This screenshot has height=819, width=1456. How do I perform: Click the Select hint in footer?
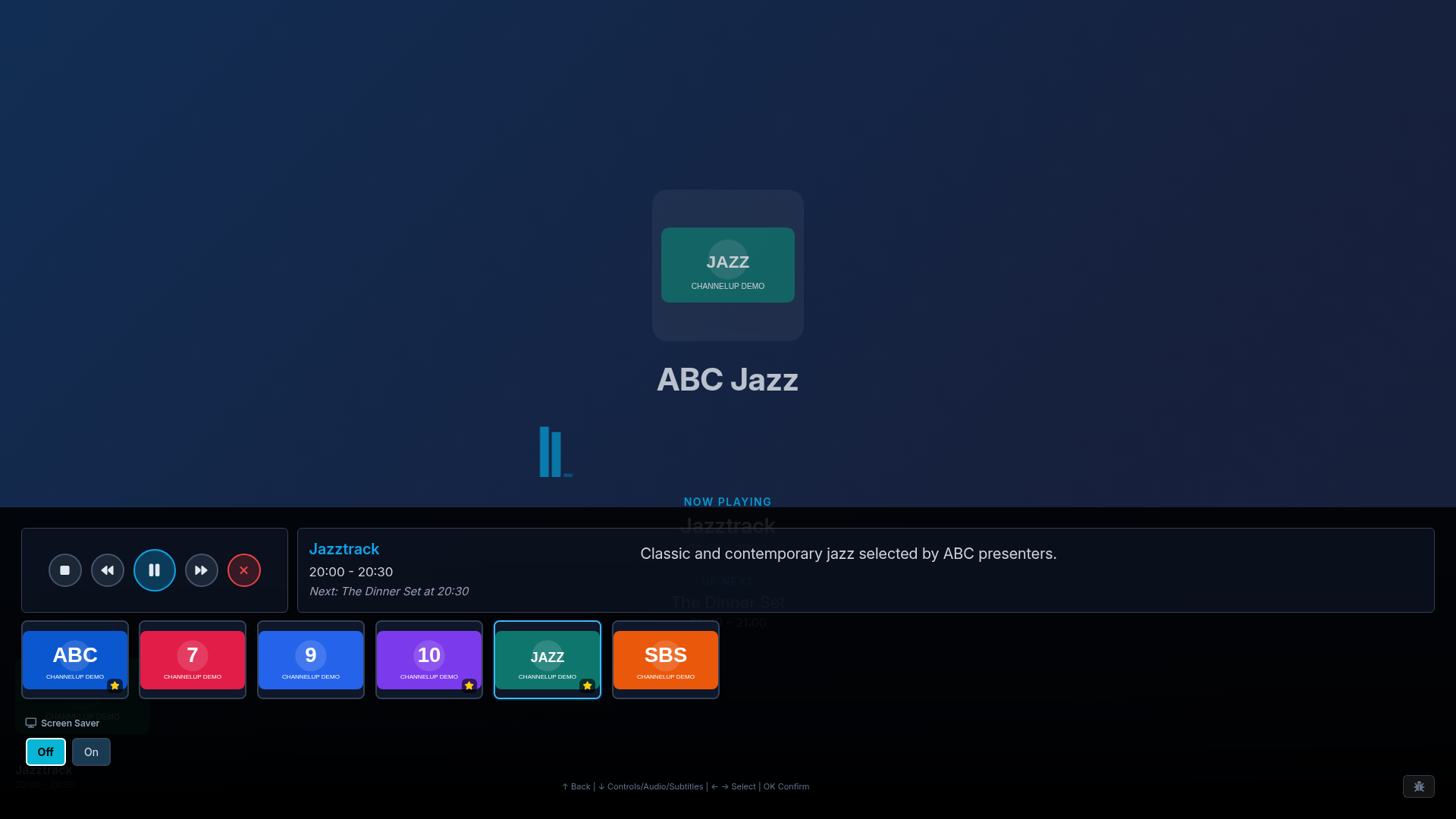pyautogui.click(x=733, y=786)
